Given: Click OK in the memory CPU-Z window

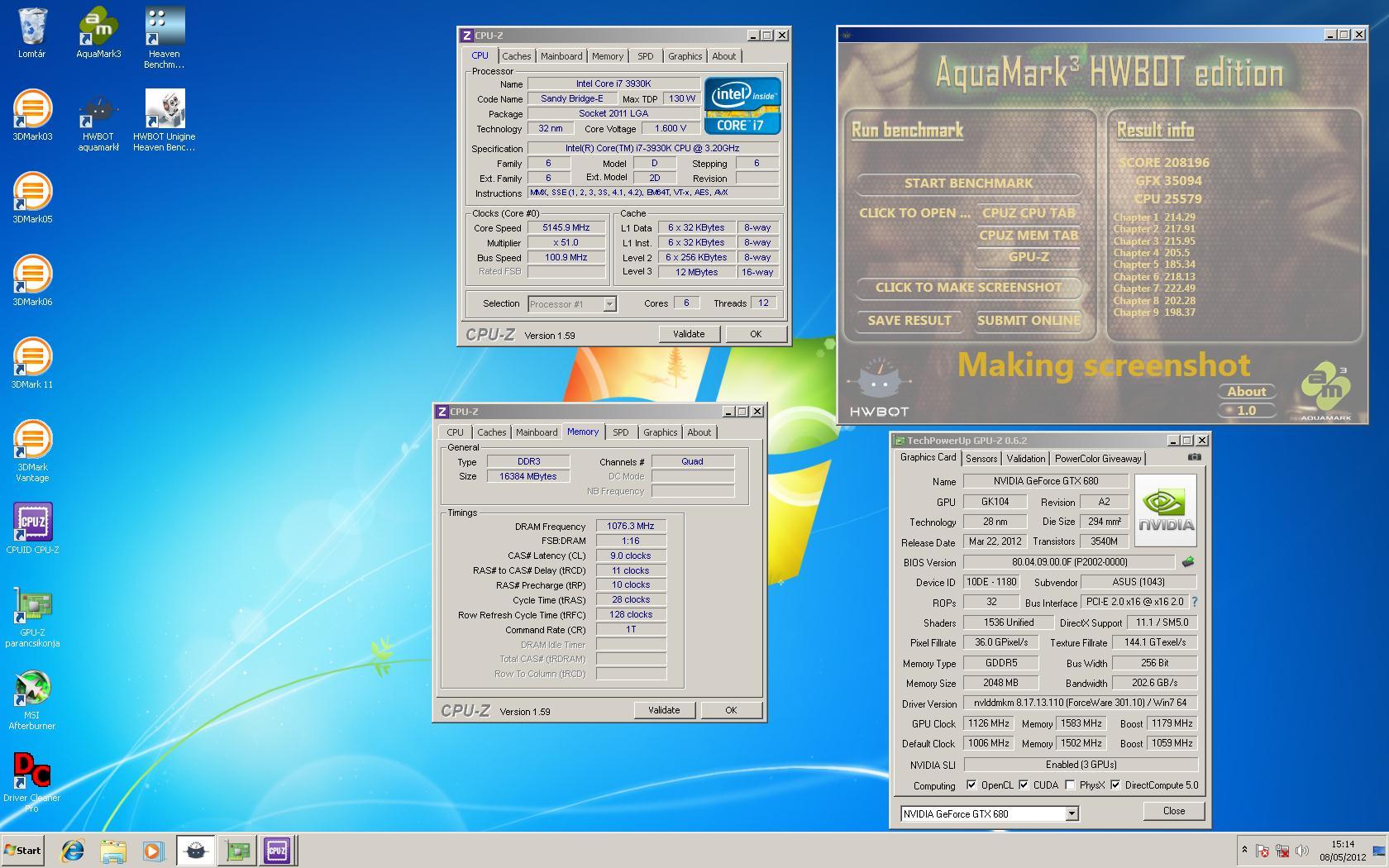Looking at the screenshot, I should [731, 710].
